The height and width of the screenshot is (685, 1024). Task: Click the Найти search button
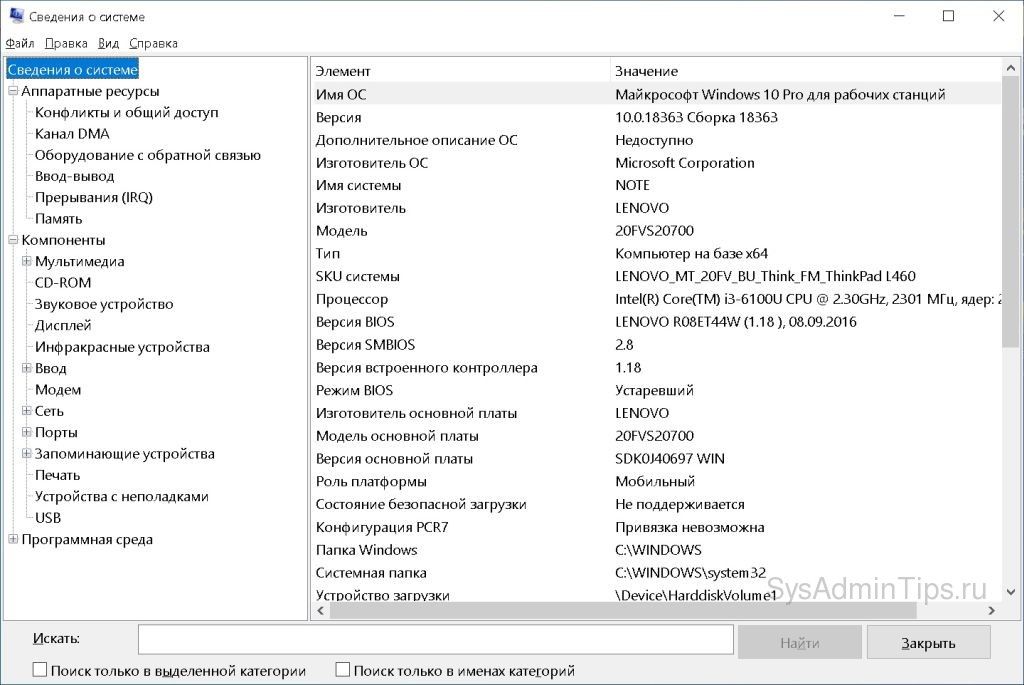pyautogui.click(x=799, y=642)
